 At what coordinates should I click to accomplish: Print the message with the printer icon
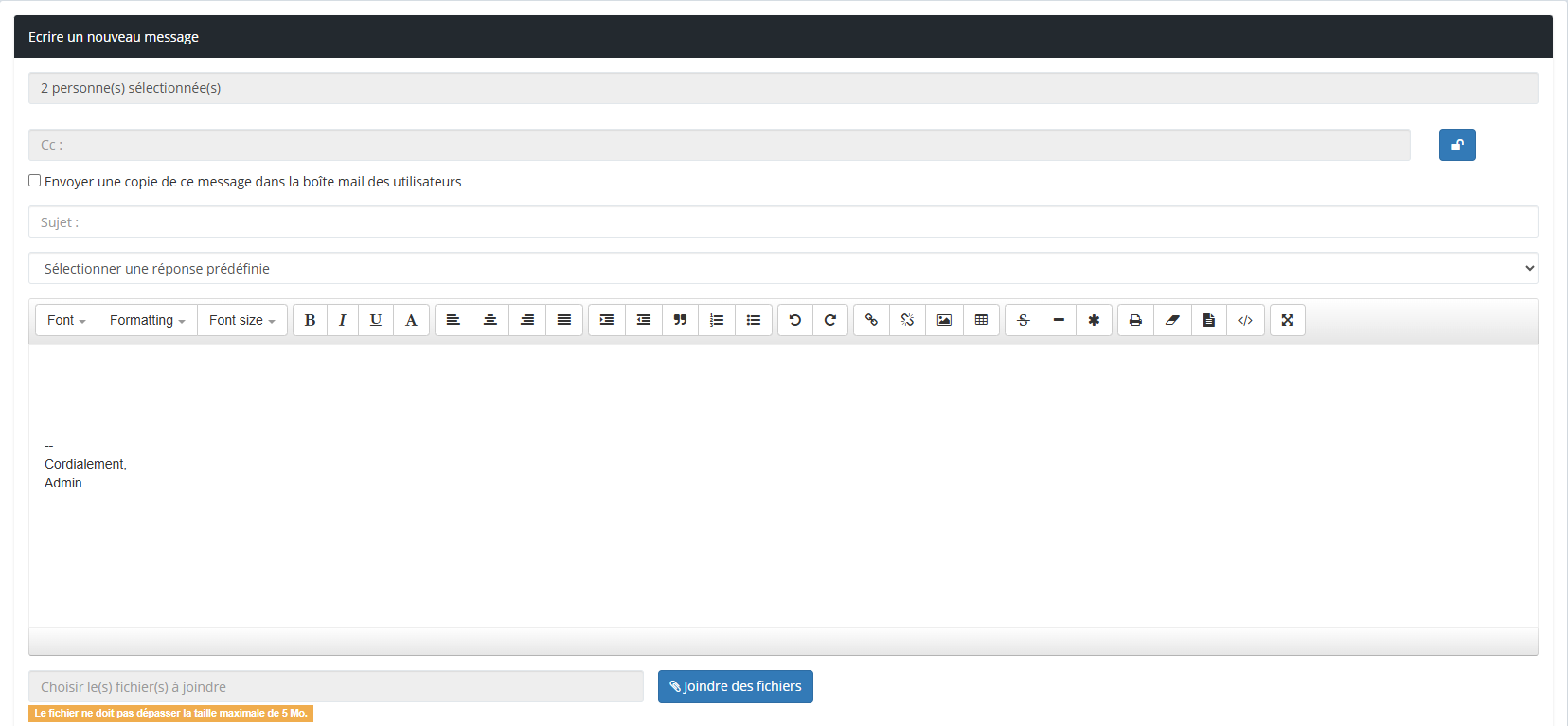pos(1135,320)
